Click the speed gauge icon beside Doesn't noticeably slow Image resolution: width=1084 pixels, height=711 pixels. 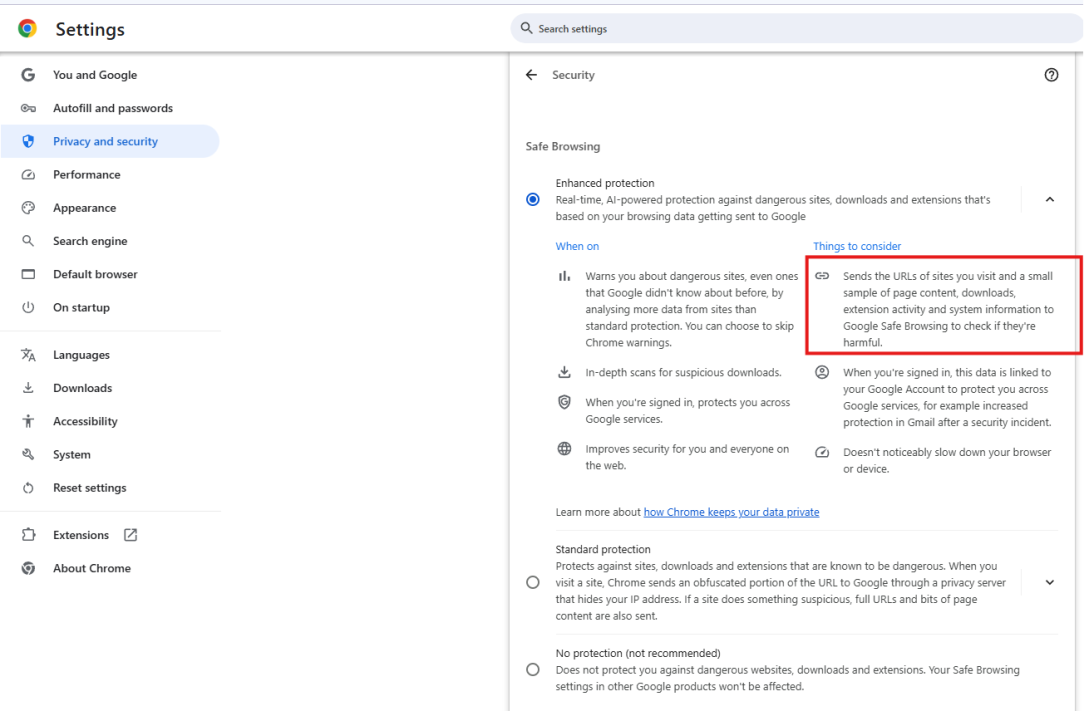pos(822,452)
